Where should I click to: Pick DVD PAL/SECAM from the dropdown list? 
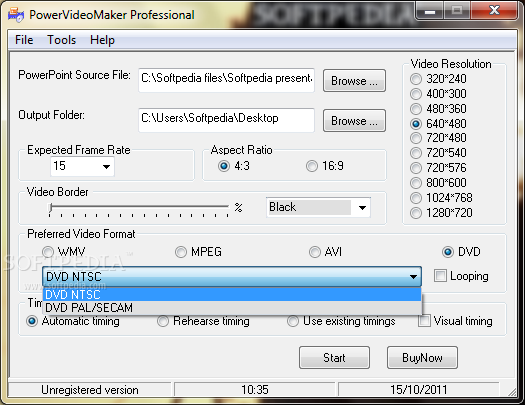232,308
